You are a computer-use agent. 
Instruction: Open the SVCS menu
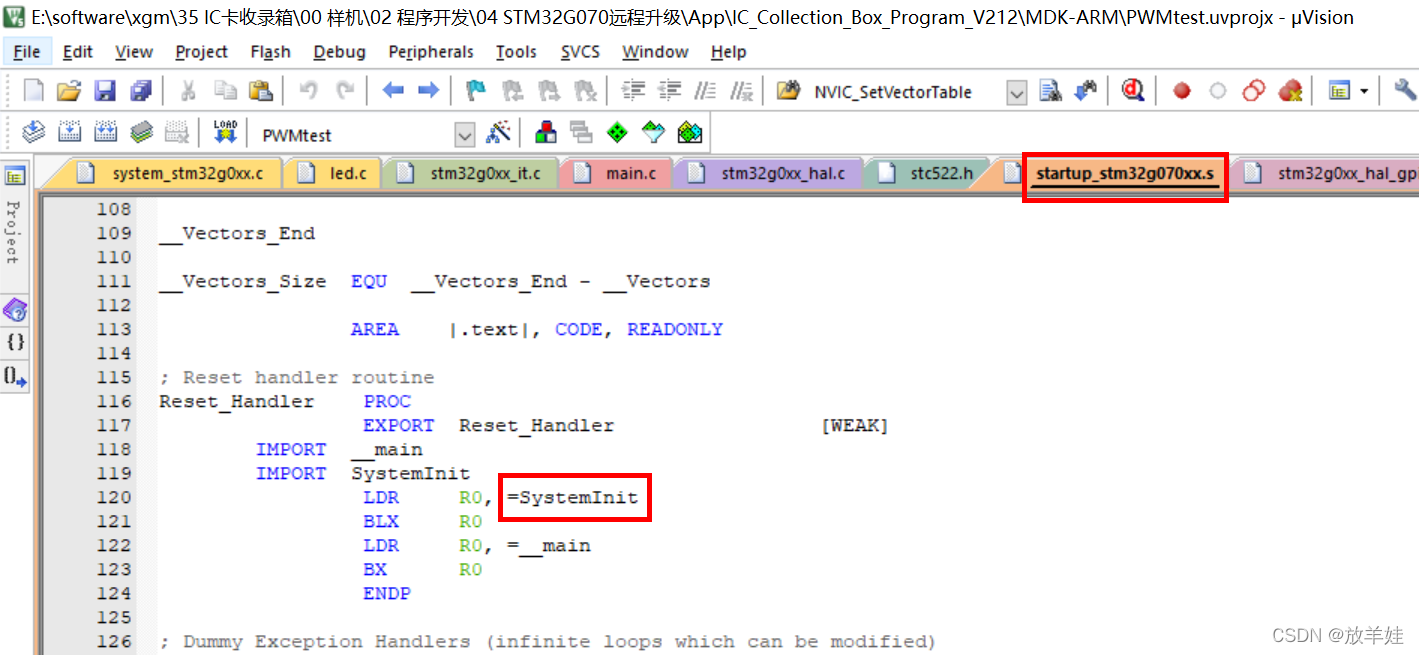pyautogui.click(x=580, y=52)
